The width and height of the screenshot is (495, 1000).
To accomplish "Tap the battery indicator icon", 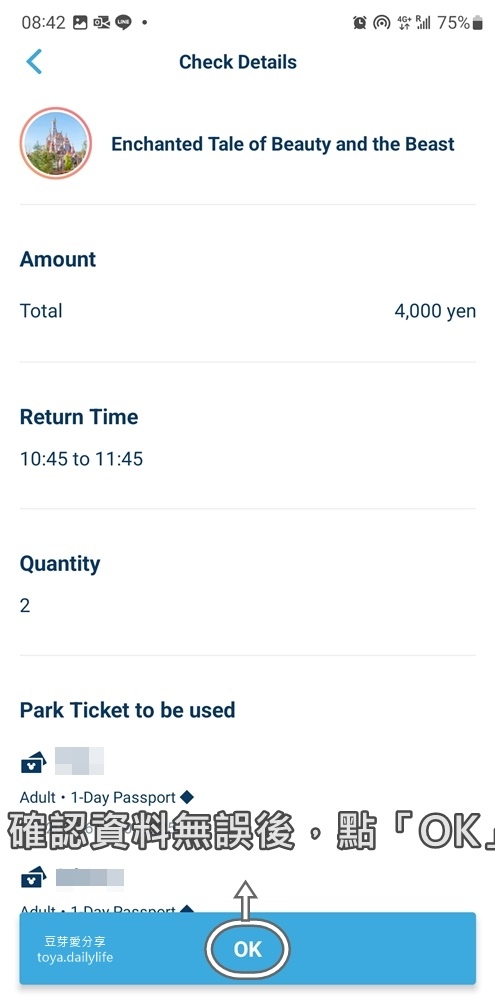I will click(477, 24).
